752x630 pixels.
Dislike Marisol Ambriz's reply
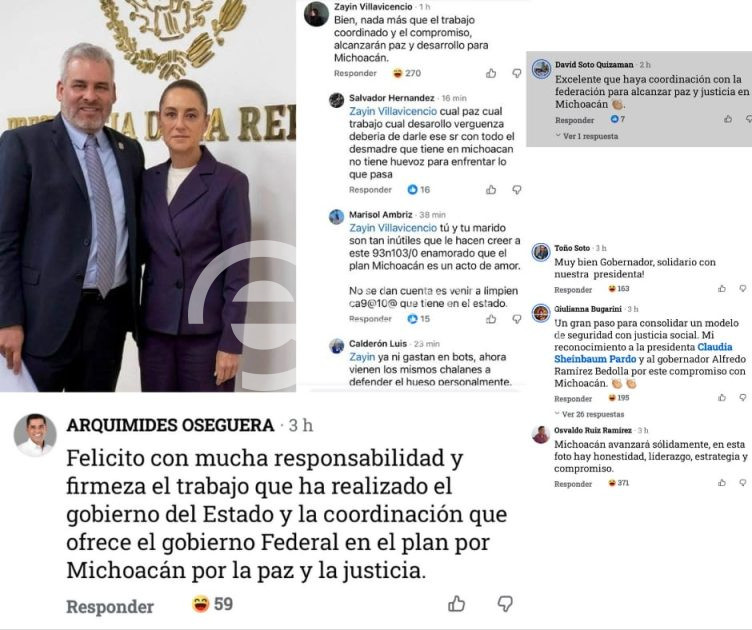click(517, 319)
